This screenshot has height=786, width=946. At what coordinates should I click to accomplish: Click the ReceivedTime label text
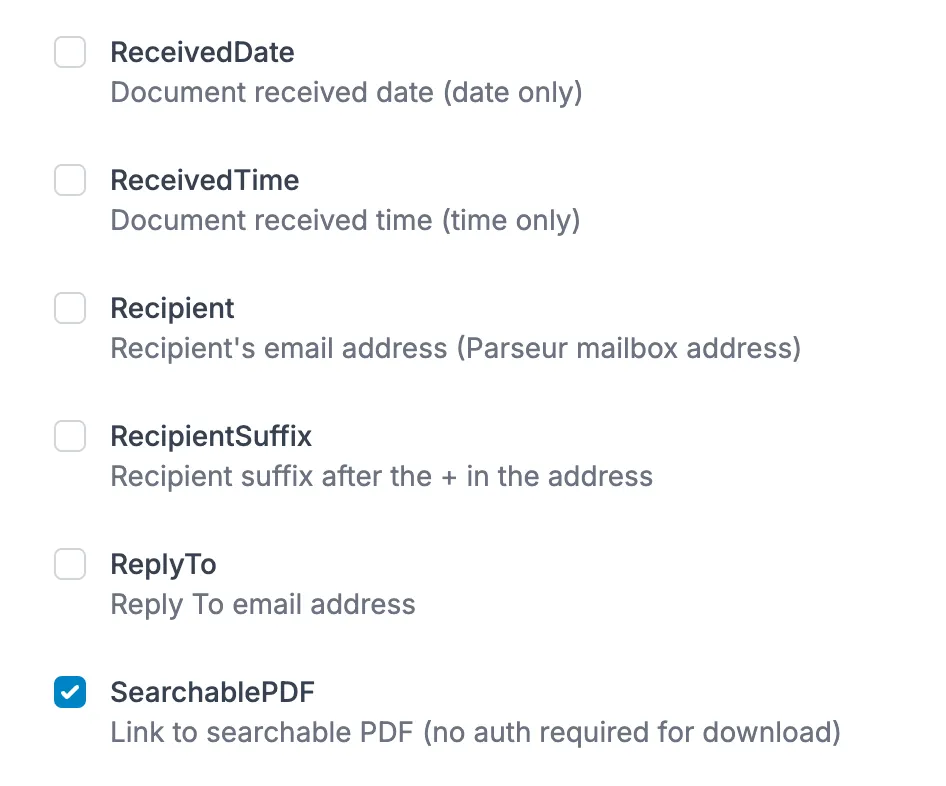click(x=204, y=180)
